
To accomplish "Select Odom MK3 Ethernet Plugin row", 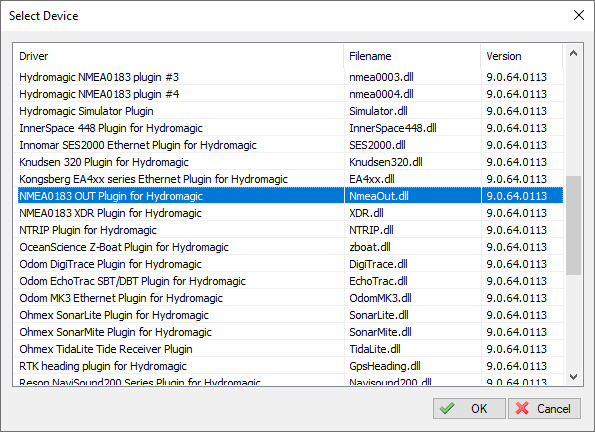I will pyautogui.click(x=290, y=298).
